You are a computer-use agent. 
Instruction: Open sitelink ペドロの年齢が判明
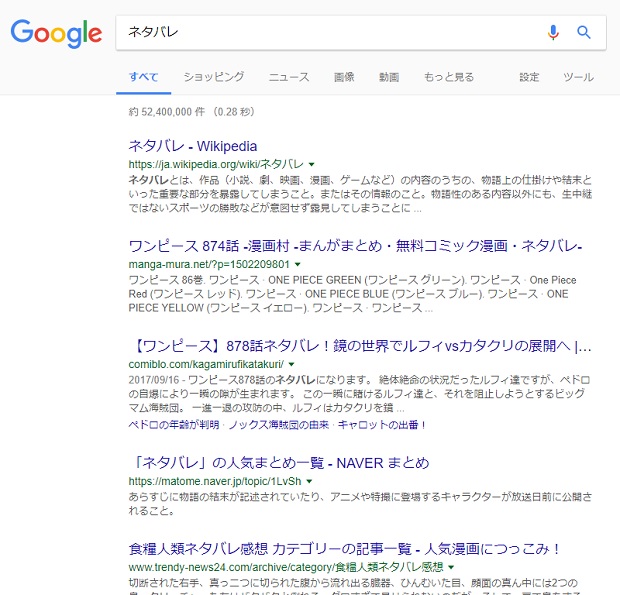pyautogui.click(x=174, y=425)
